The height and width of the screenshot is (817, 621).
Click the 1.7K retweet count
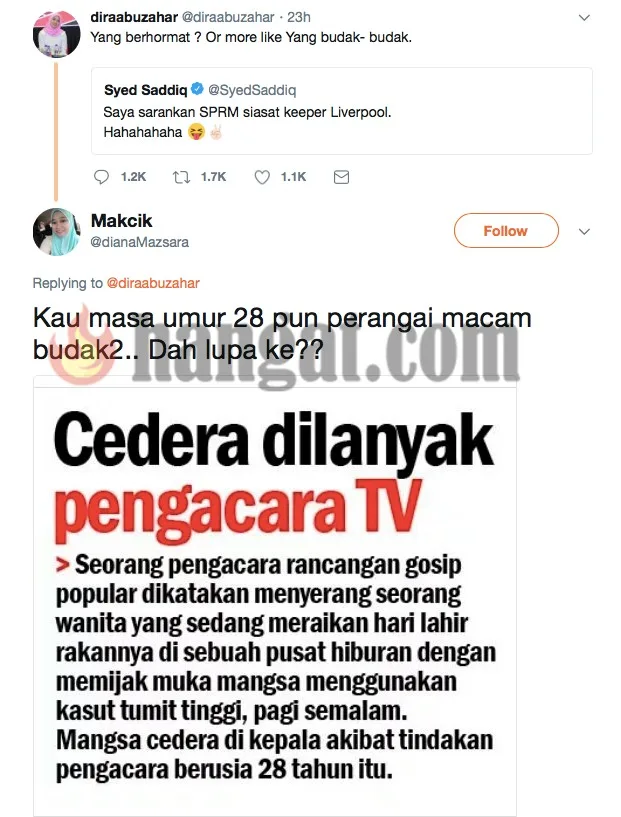213,177
